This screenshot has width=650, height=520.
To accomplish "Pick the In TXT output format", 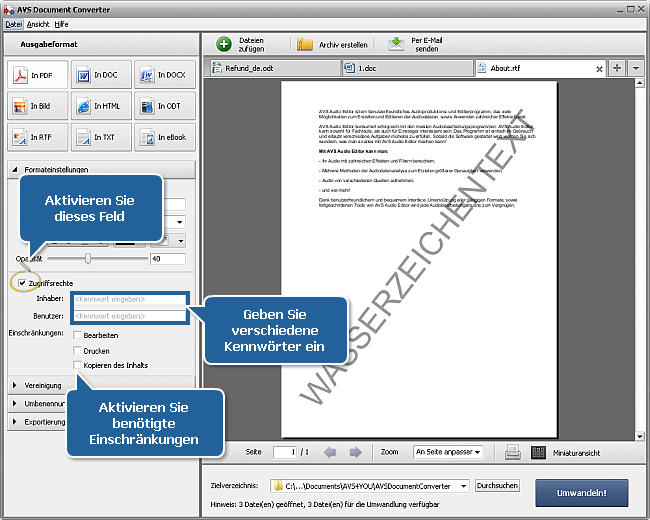I will 101,137.
